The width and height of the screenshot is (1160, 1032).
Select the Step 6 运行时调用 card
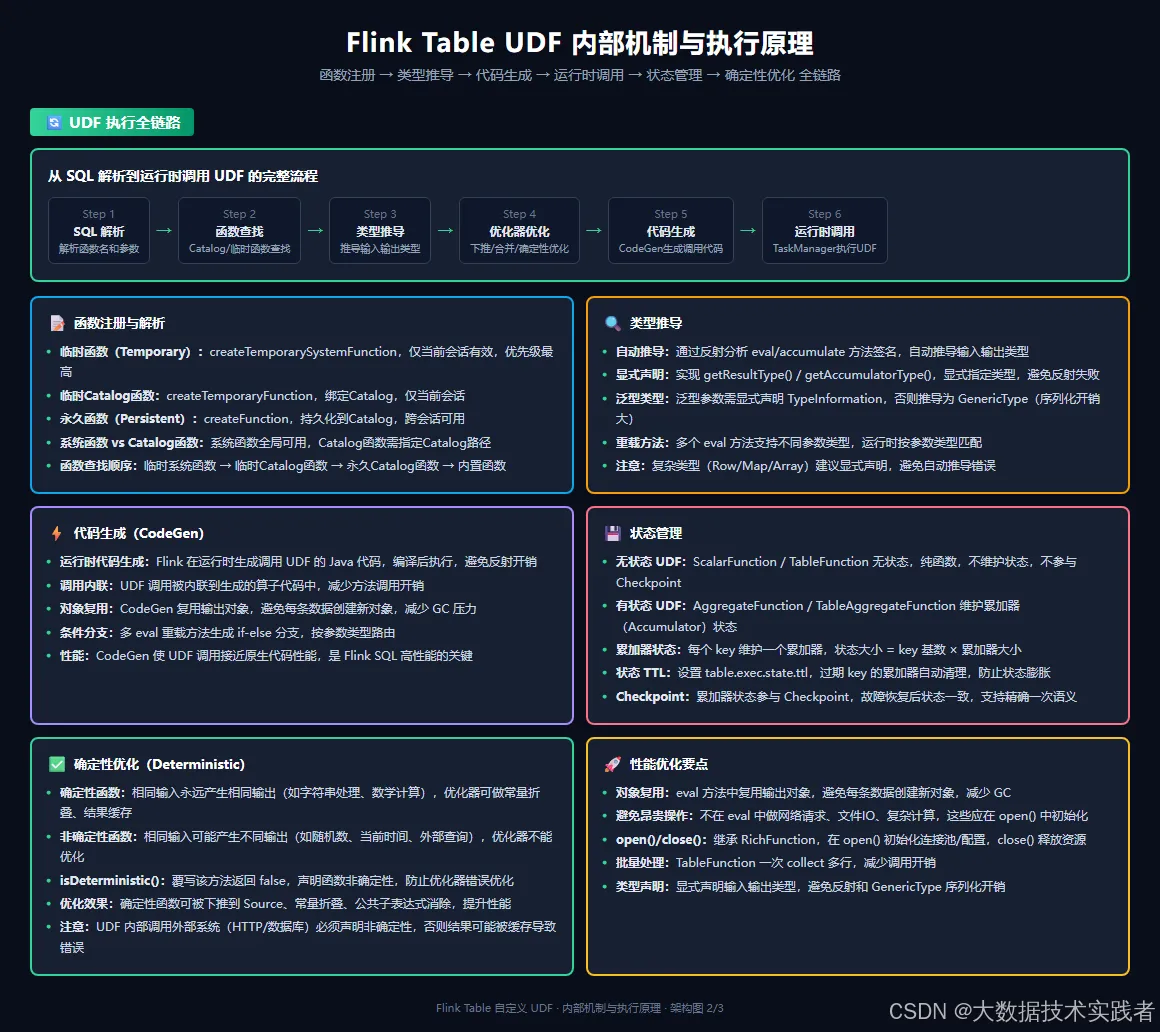click(825, 230)
